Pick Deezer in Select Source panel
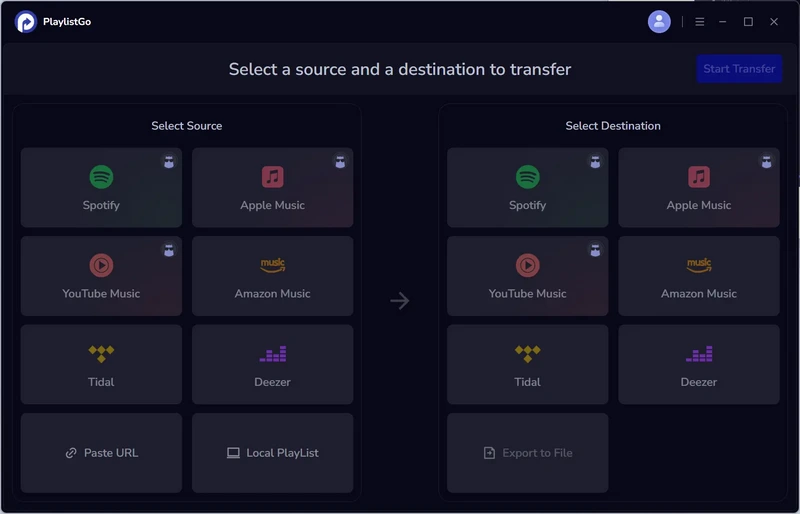800x514 pixels. 272,364
